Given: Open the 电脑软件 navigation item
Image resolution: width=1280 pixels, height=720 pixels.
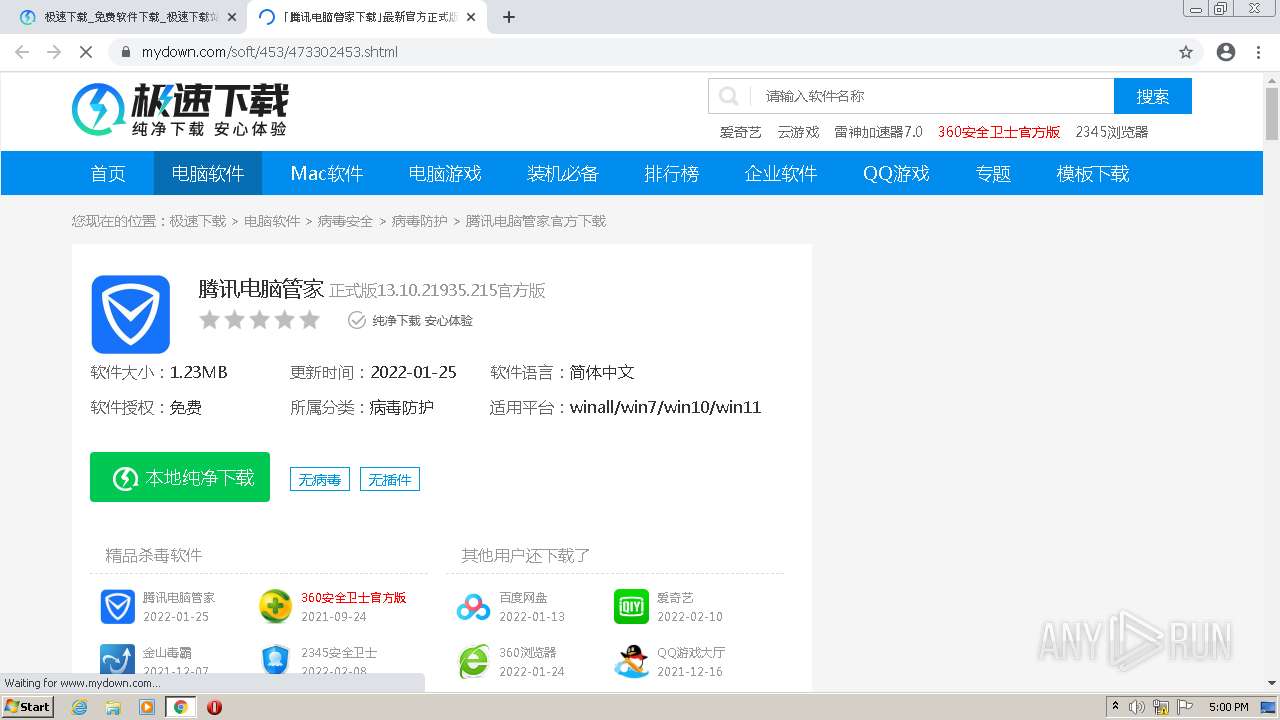Looking at the screenshot, I should pyautogui.click(x=208, y=173).
